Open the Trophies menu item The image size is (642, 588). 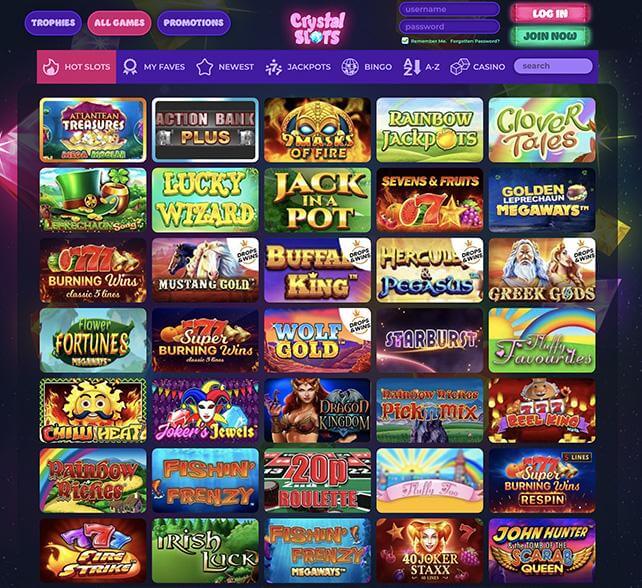pyautogui.click(x=53, y=23)
